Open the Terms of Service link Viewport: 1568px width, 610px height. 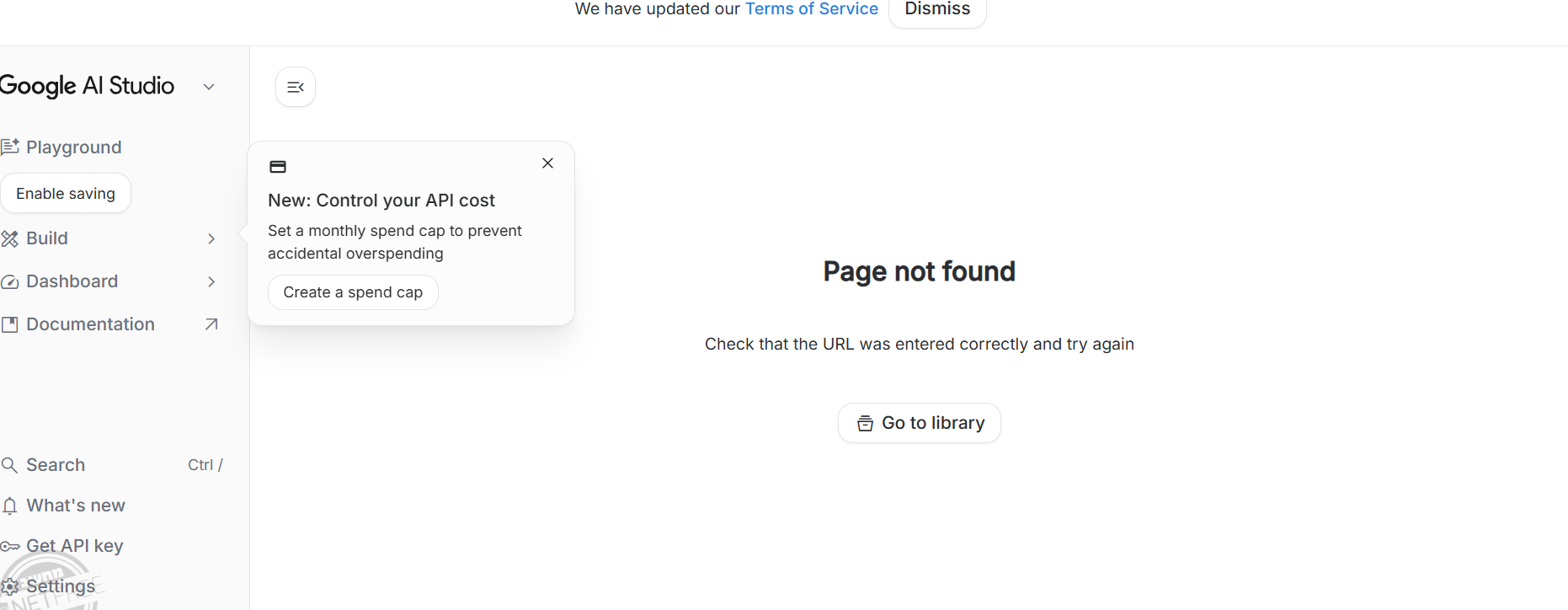coord(811,9)
